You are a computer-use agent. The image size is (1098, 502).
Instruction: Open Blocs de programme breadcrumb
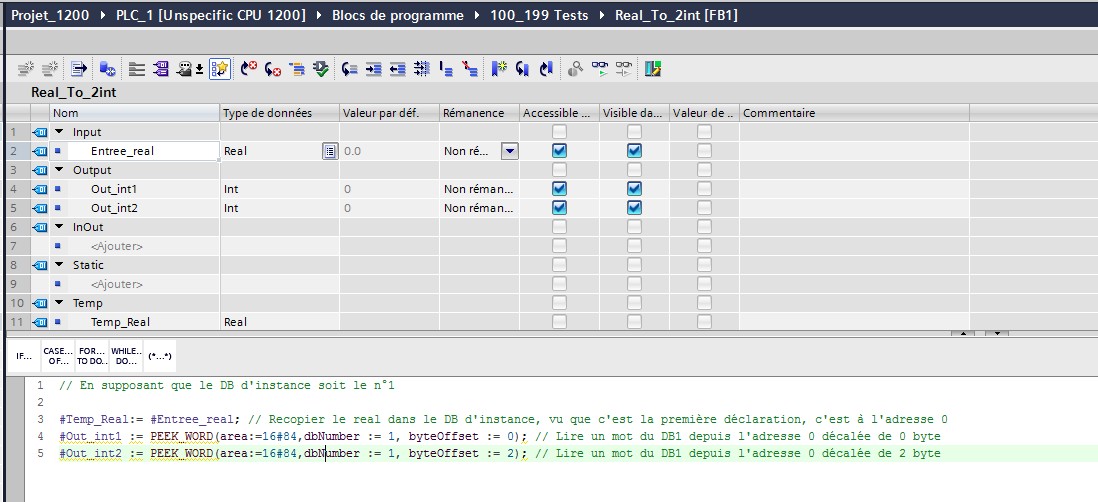coord(398,15)
